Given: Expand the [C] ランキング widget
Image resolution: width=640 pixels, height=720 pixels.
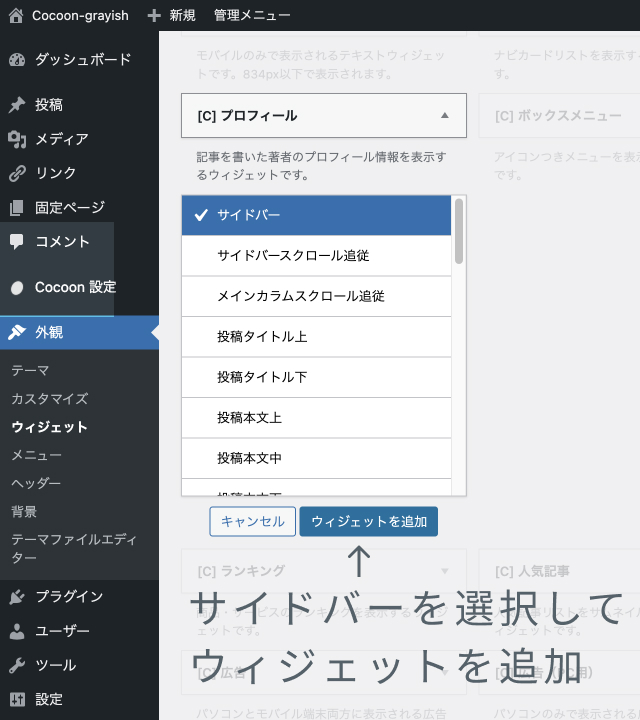Looking at the screenshot, I should click(x=324, y=571).
